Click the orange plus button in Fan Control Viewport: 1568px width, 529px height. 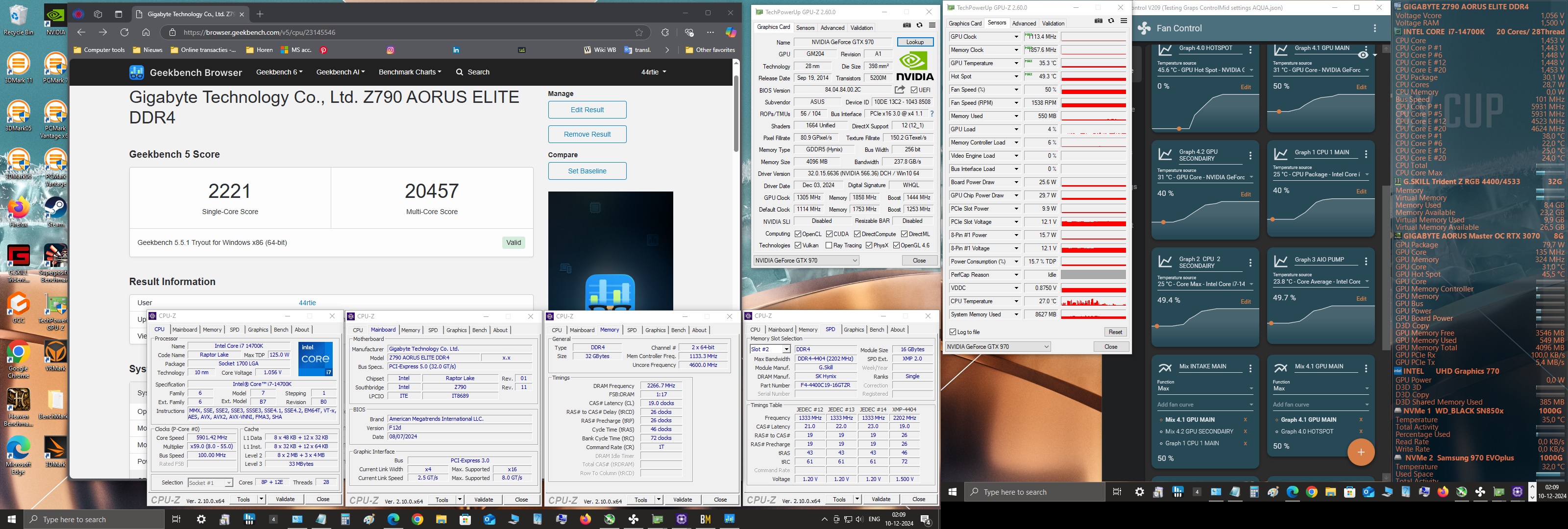[1361, 452]
